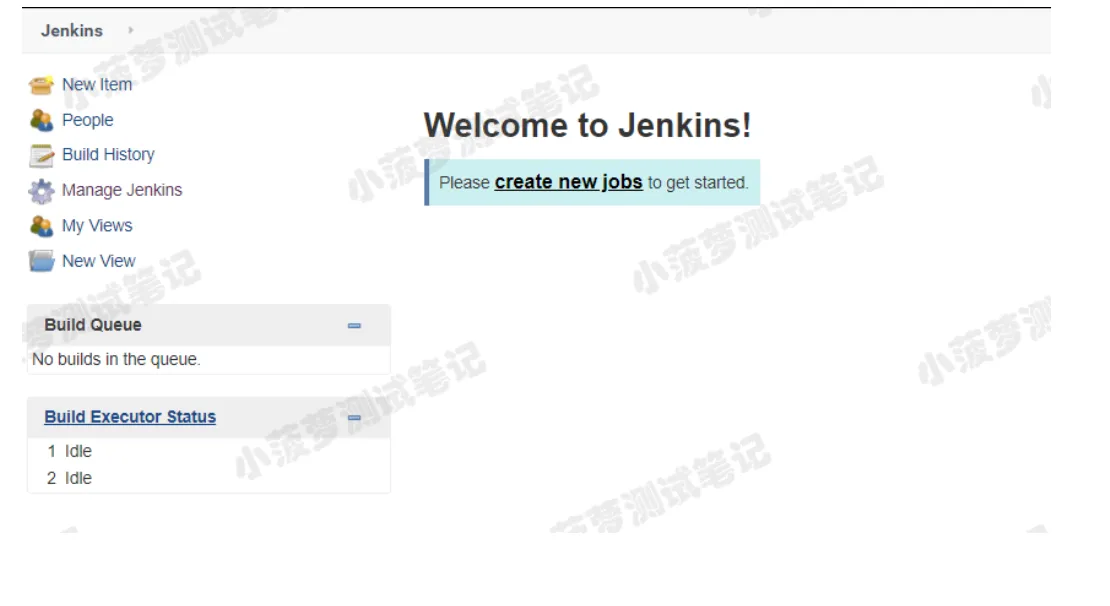Click the My Views users icon
This screenshot has height=606, width=1110.
(41, 226)
